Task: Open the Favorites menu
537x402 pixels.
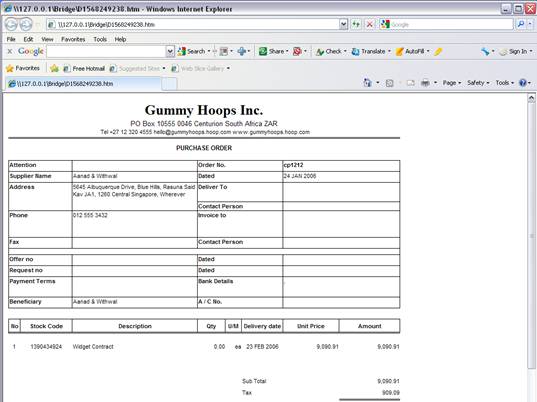Action: tap(73, 39)
